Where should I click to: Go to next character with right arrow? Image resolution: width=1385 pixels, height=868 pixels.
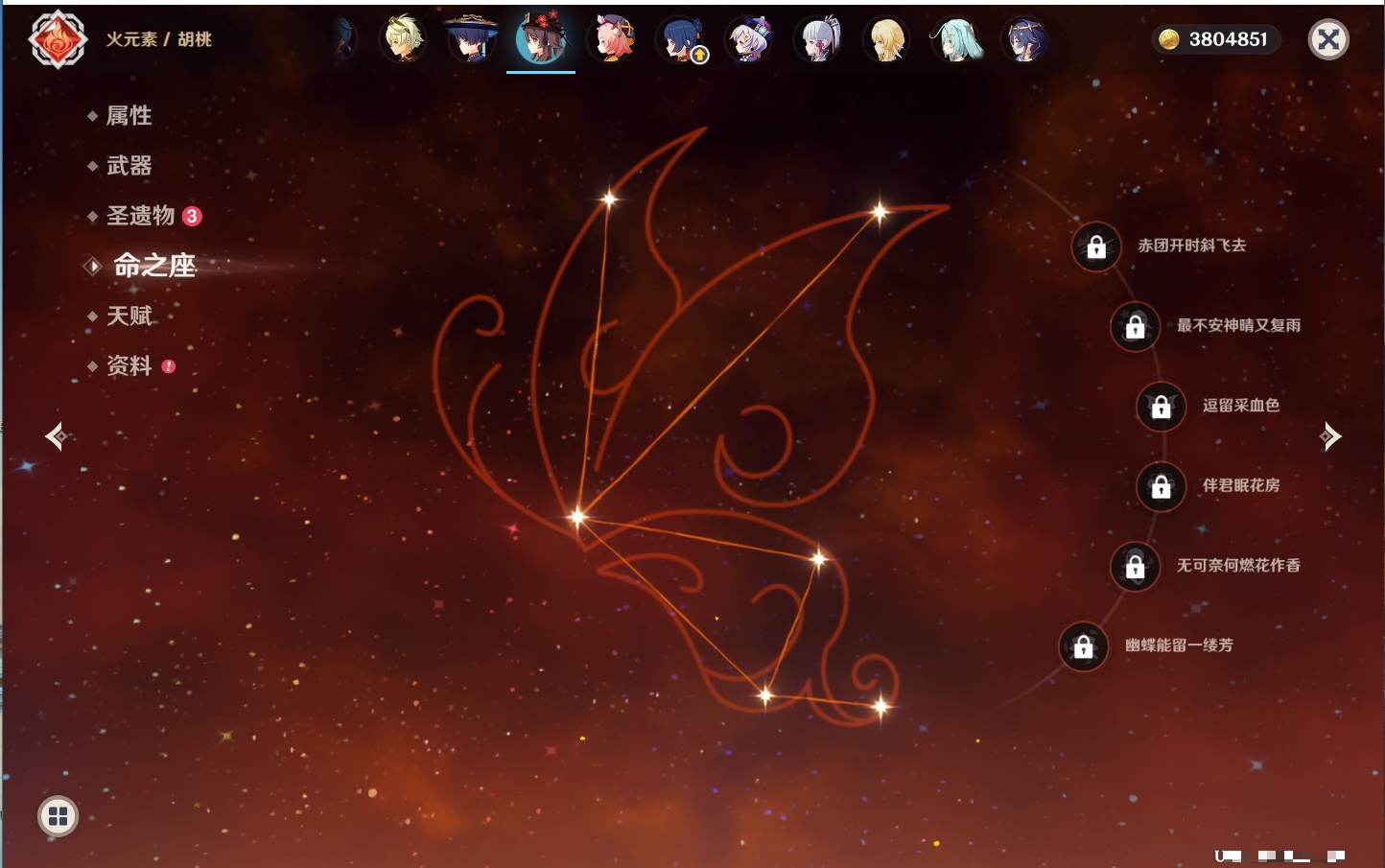click(1329, 436)
